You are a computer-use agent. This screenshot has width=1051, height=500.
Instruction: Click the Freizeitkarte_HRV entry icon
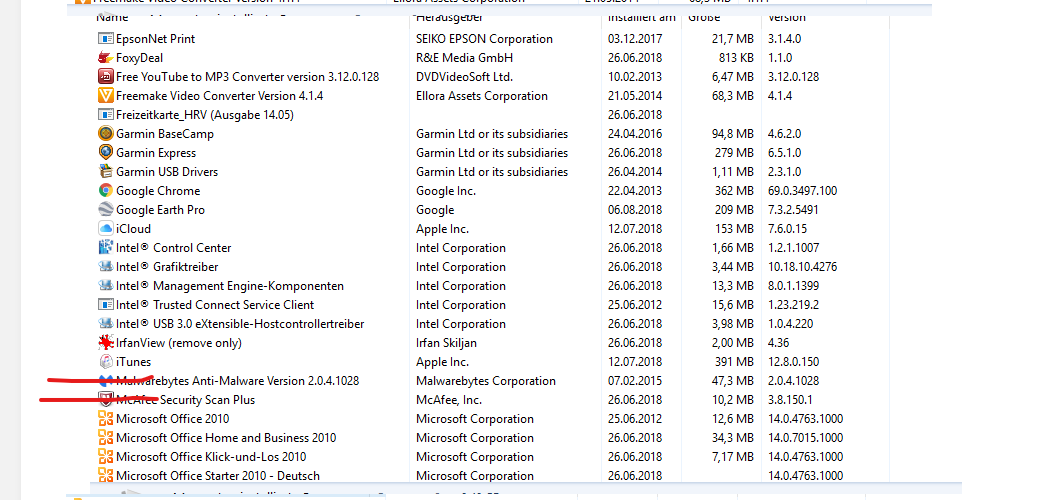pos(105,115)
